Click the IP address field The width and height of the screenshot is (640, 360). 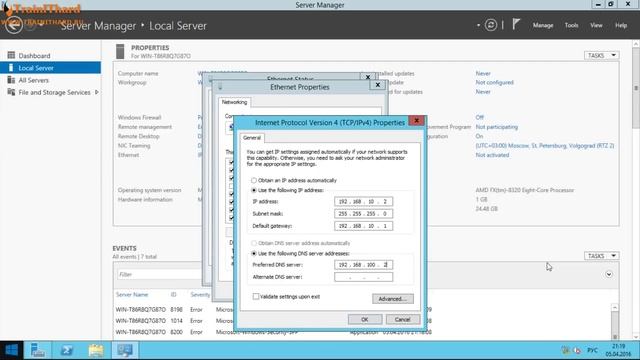pyautogui.click(x=363, y=202)
